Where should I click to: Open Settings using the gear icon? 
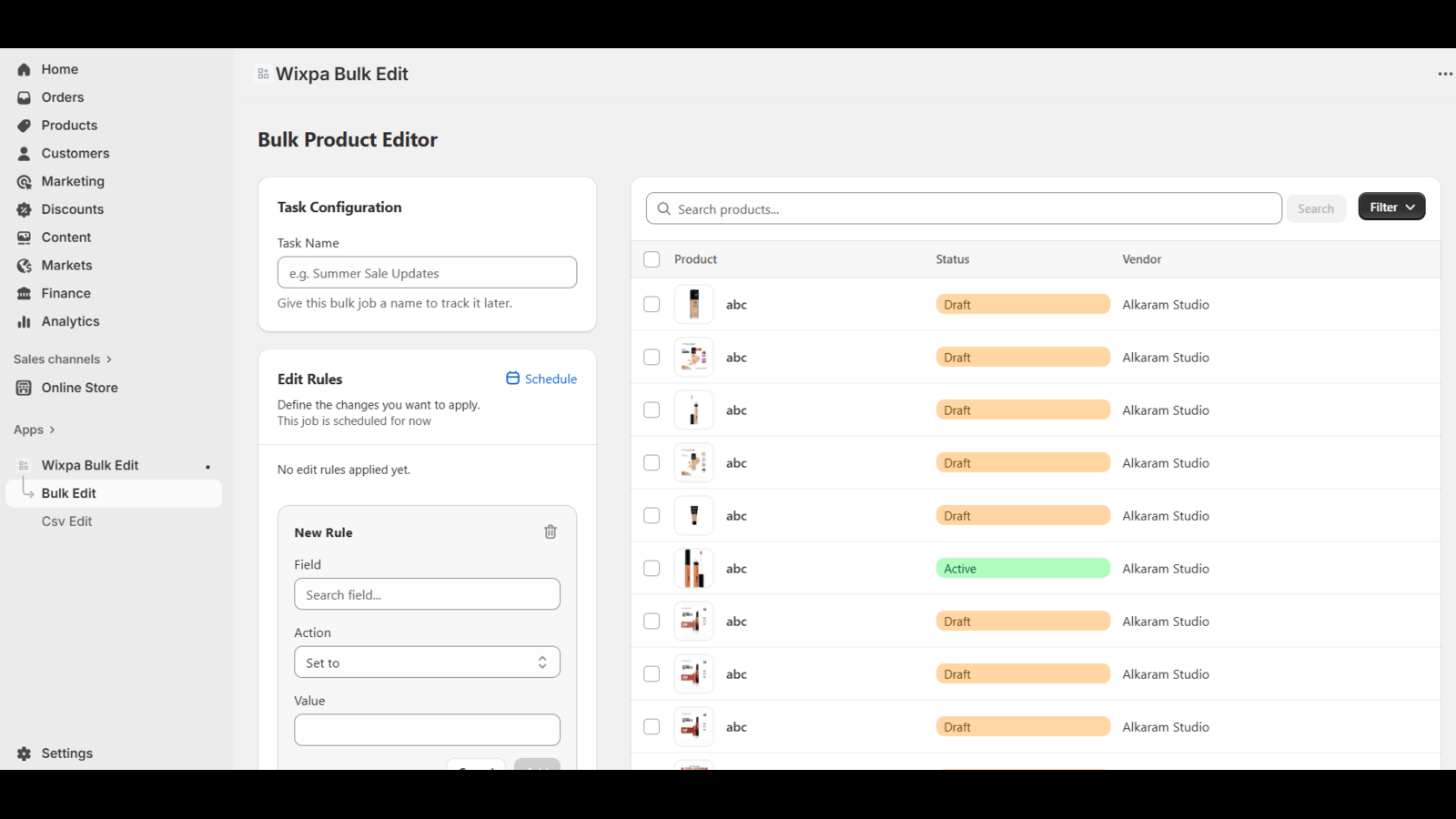pos(24,753)
